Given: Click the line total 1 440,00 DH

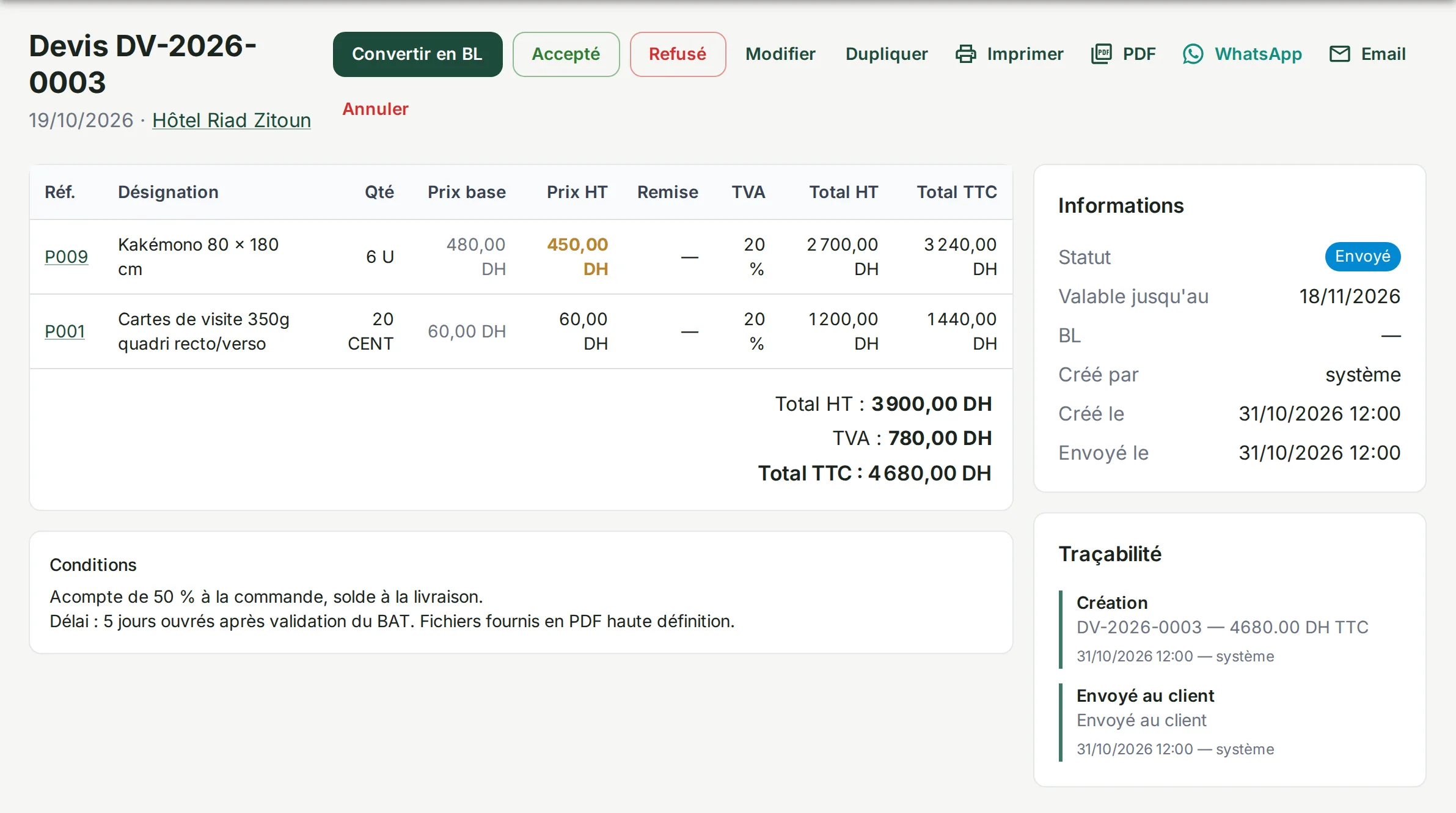Looking at the screenshot, I should (x=962, y=331).
